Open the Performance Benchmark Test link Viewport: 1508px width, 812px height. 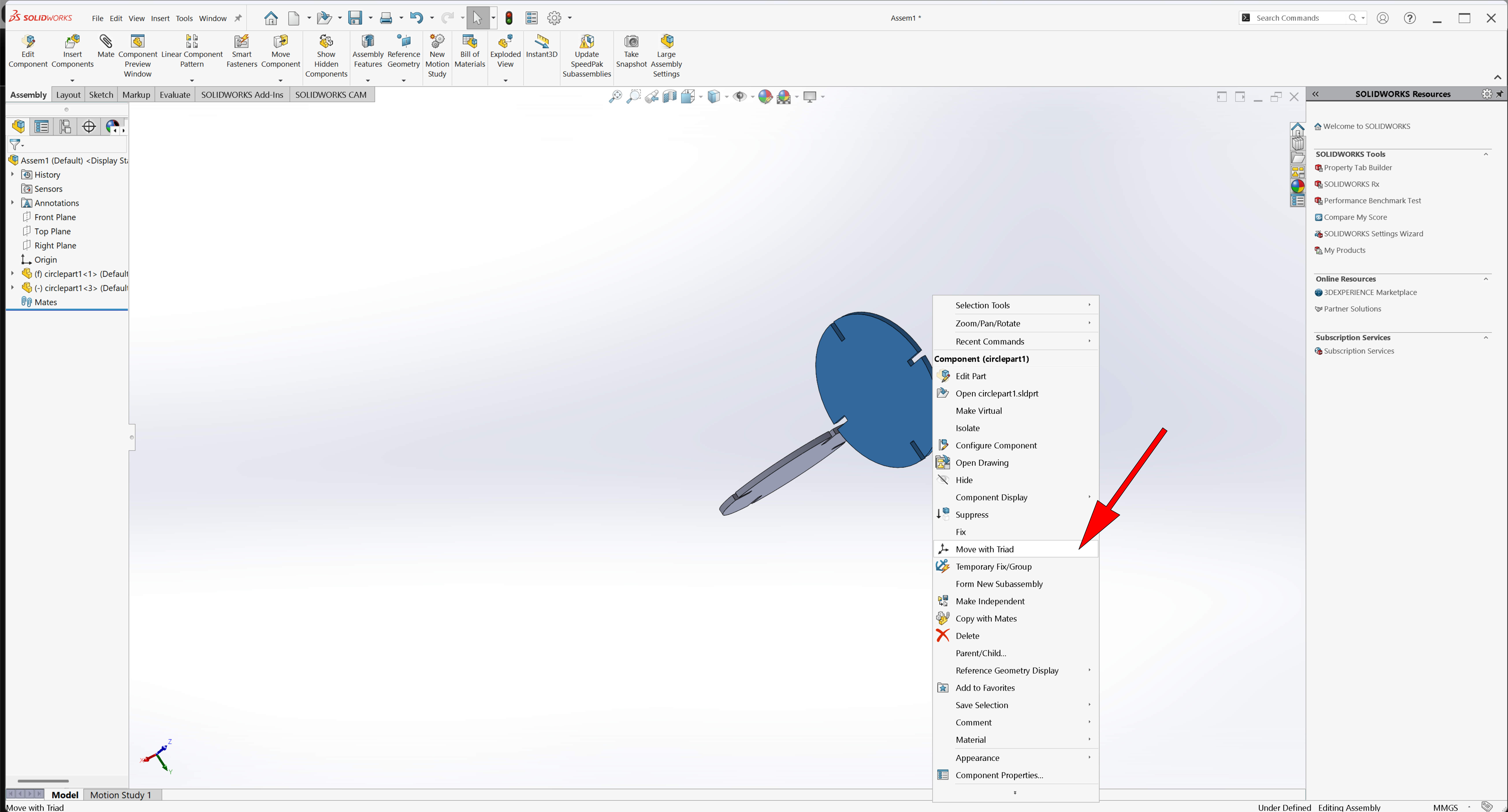point(1372,201)
